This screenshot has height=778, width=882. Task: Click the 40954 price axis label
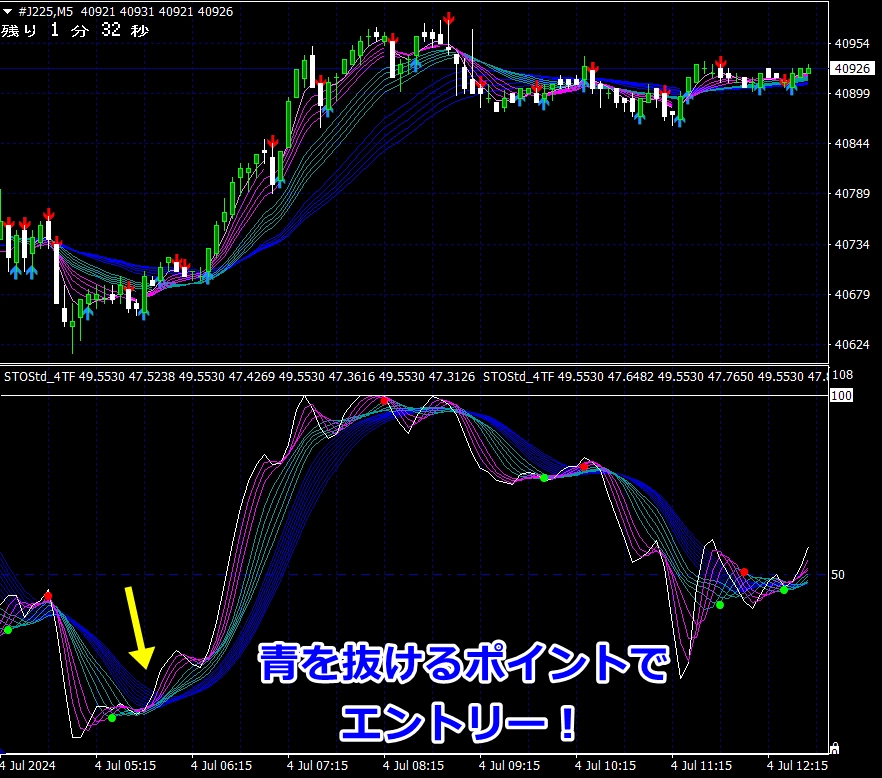tap(851, 44)
